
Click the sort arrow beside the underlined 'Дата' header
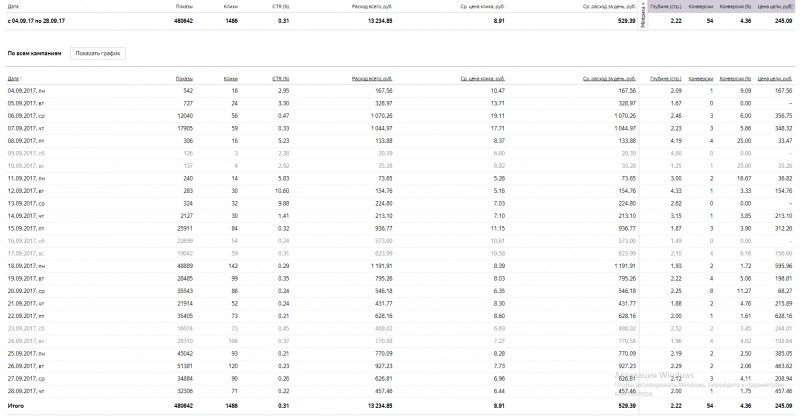click(22, 78)
